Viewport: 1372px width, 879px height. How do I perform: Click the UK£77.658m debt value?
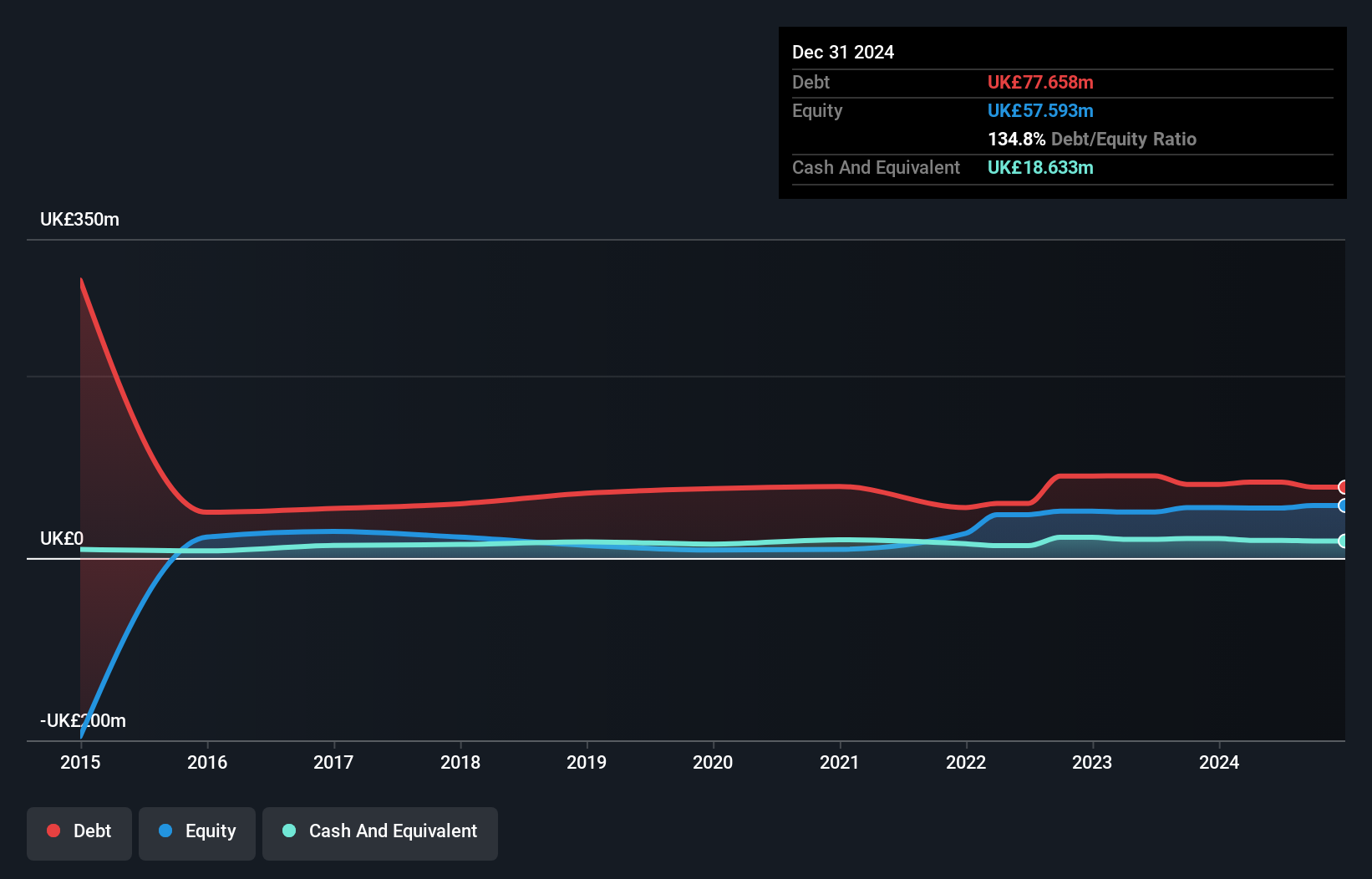[x=1040, y=83]
